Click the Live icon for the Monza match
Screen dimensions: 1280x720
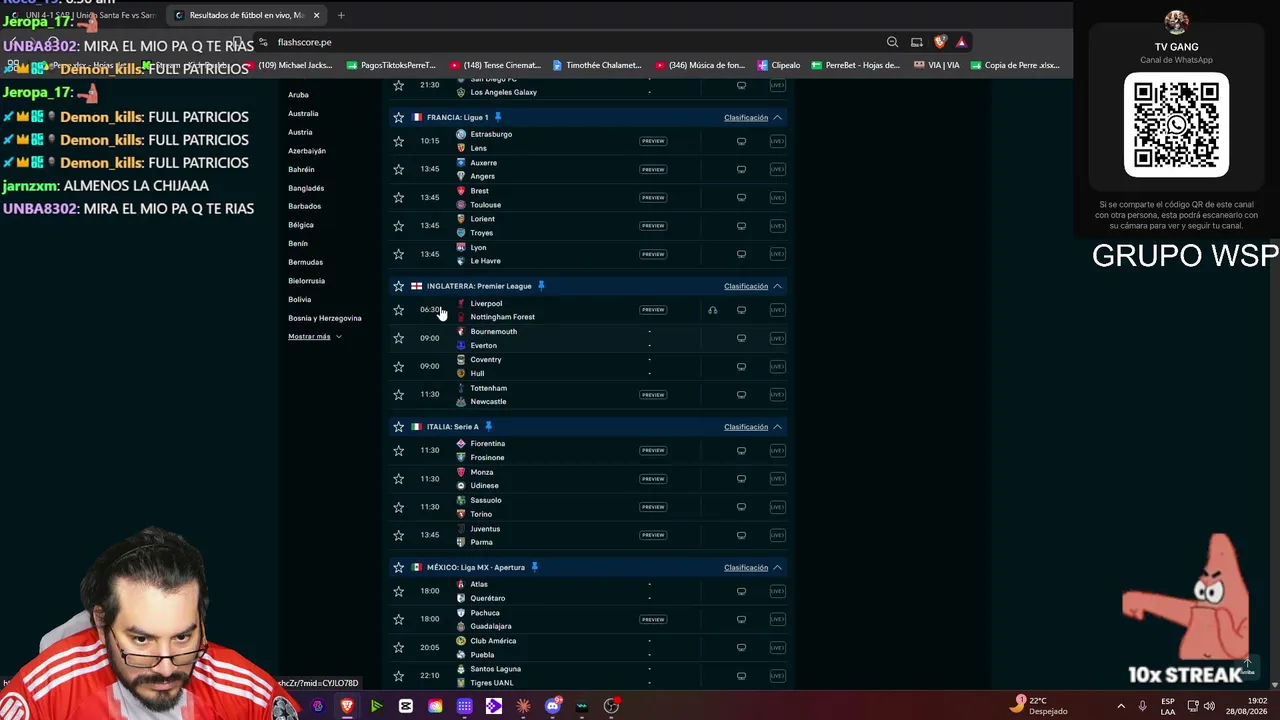[x=777, y=478]
